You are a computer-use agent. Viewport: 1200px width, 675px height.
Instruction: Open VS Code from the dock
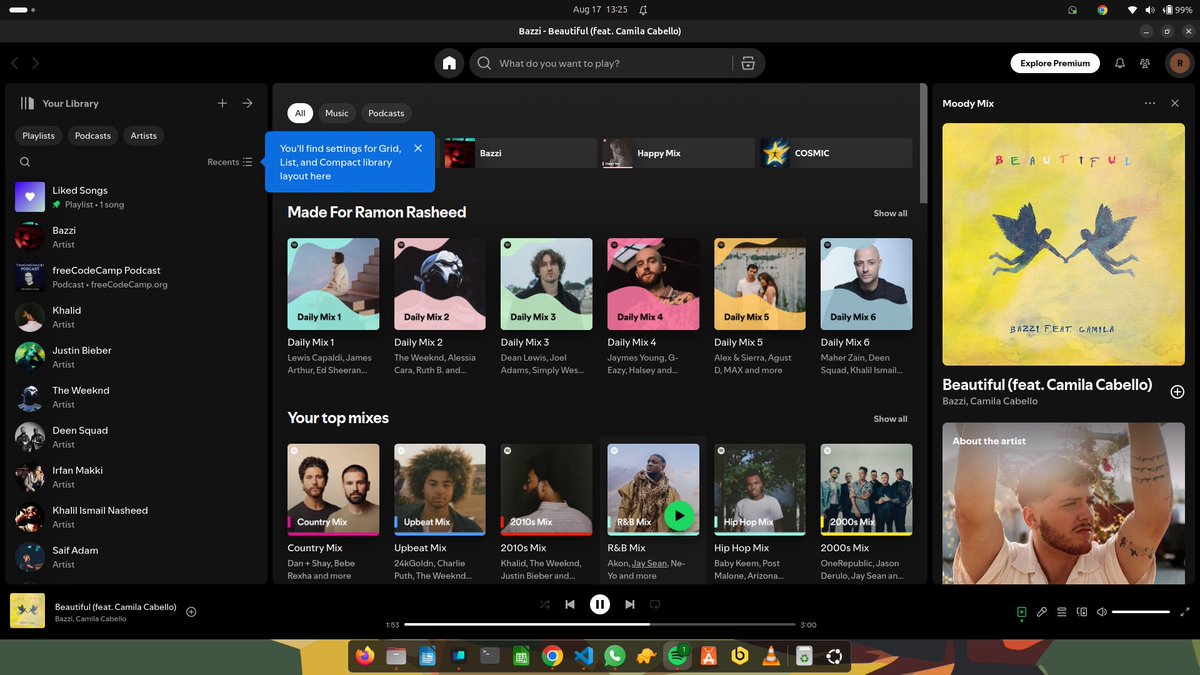click(x=584, y=656)
